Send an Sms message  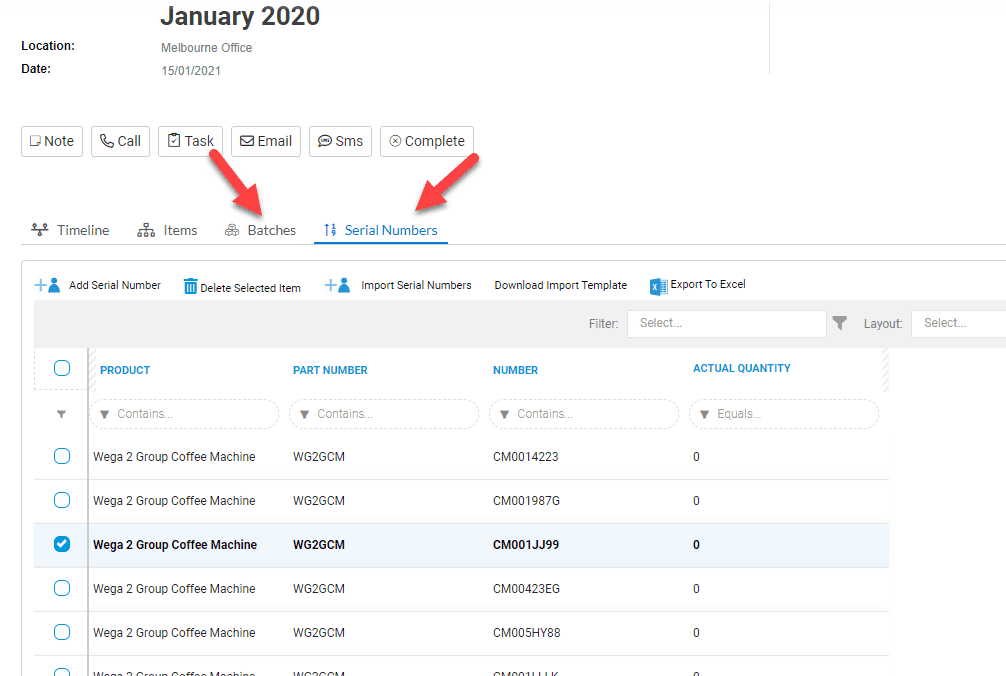pyautogui.click(x=341, y=141)
